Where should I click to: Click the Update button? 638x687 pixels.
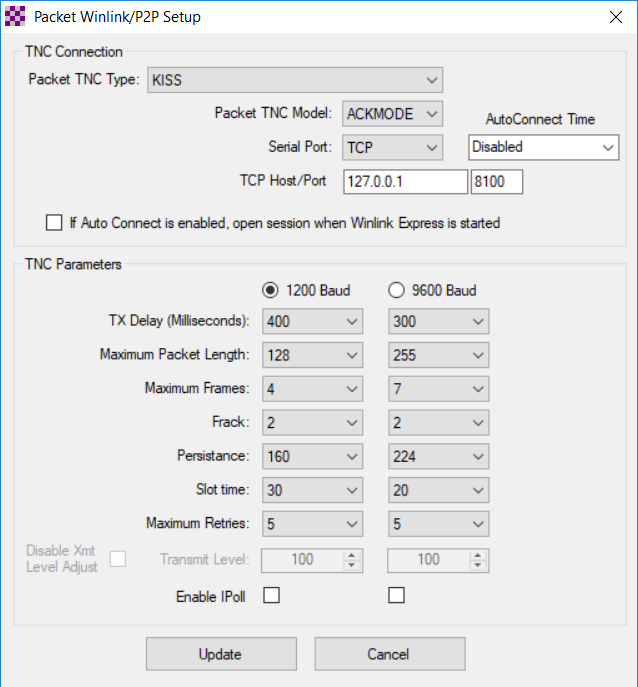click(220, 654)
